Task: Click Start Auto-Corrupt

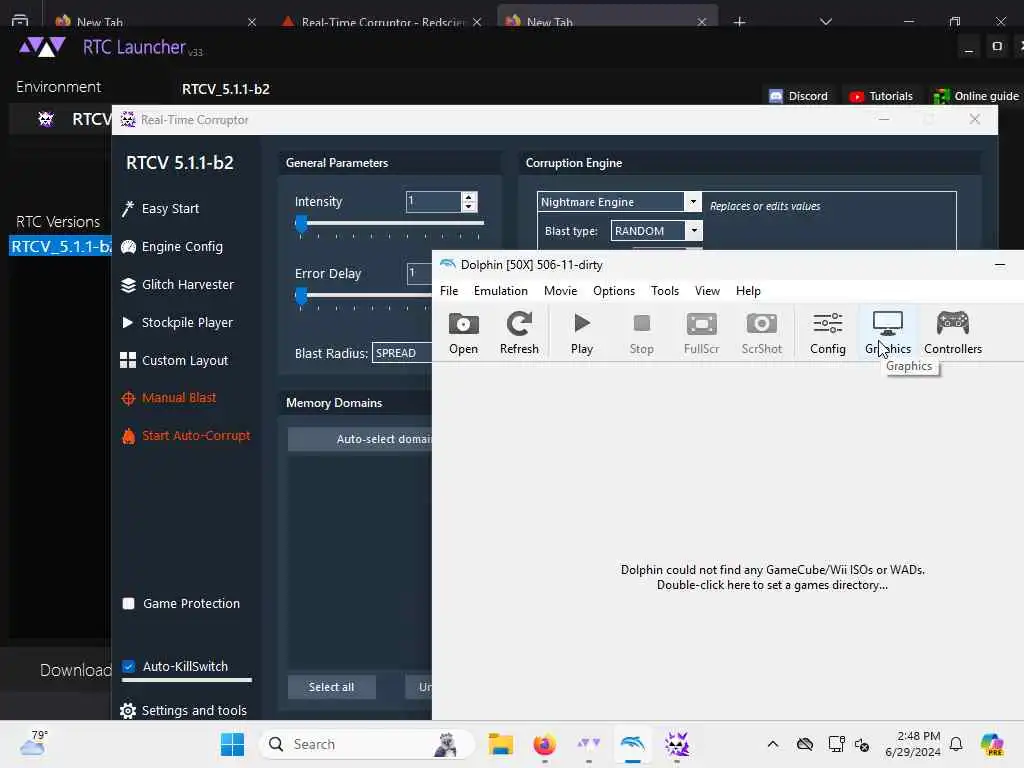Action: coord(186,436)
